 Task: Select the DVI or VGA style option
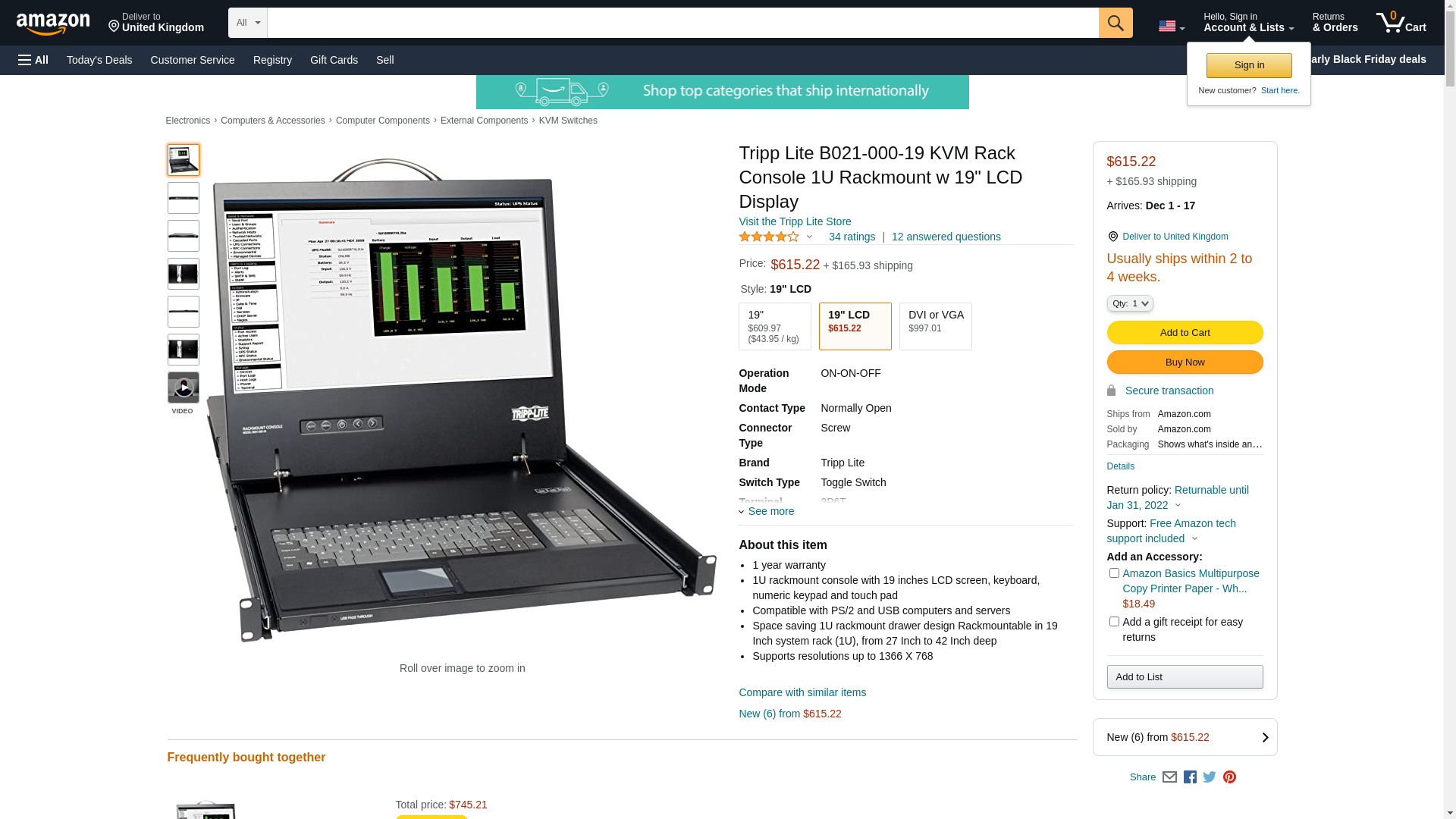[935, 326]
